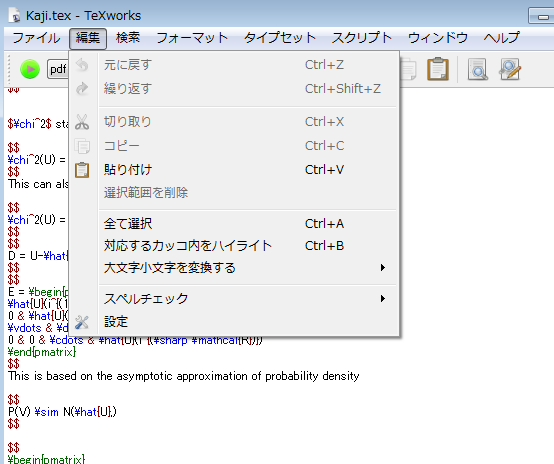Viewport: 554px width, 464px height.
Task: Click the '¥begin{pmatrix}' line at the bottom
Action: [46, 459]
